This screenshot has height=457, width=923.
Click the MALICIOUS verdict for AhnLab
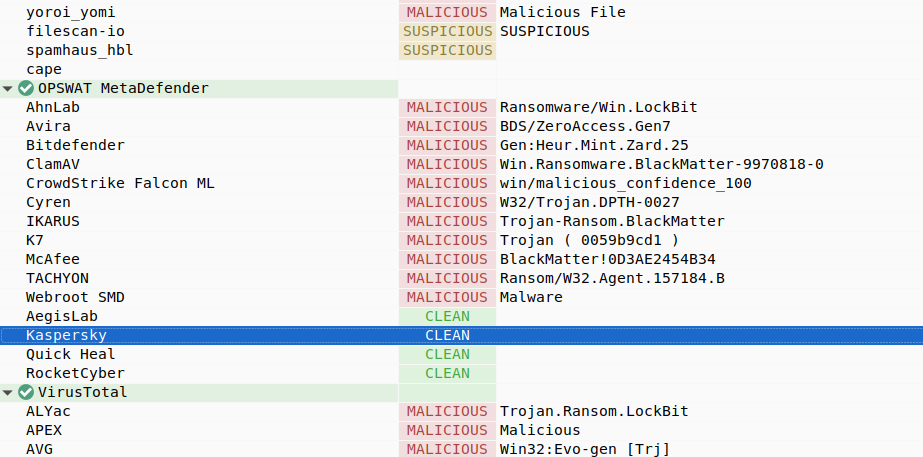(447, 107)
